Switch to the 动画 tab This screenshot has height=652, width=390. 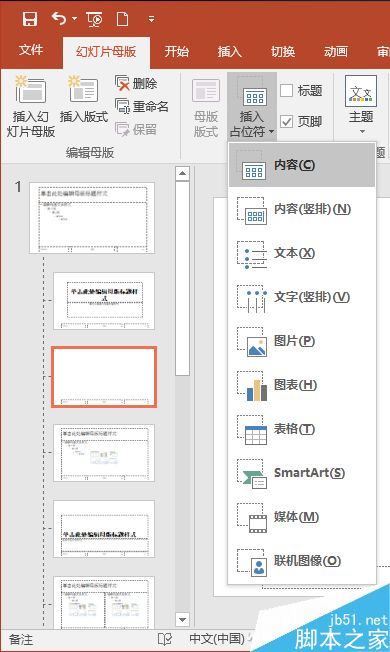pos(336,52)
